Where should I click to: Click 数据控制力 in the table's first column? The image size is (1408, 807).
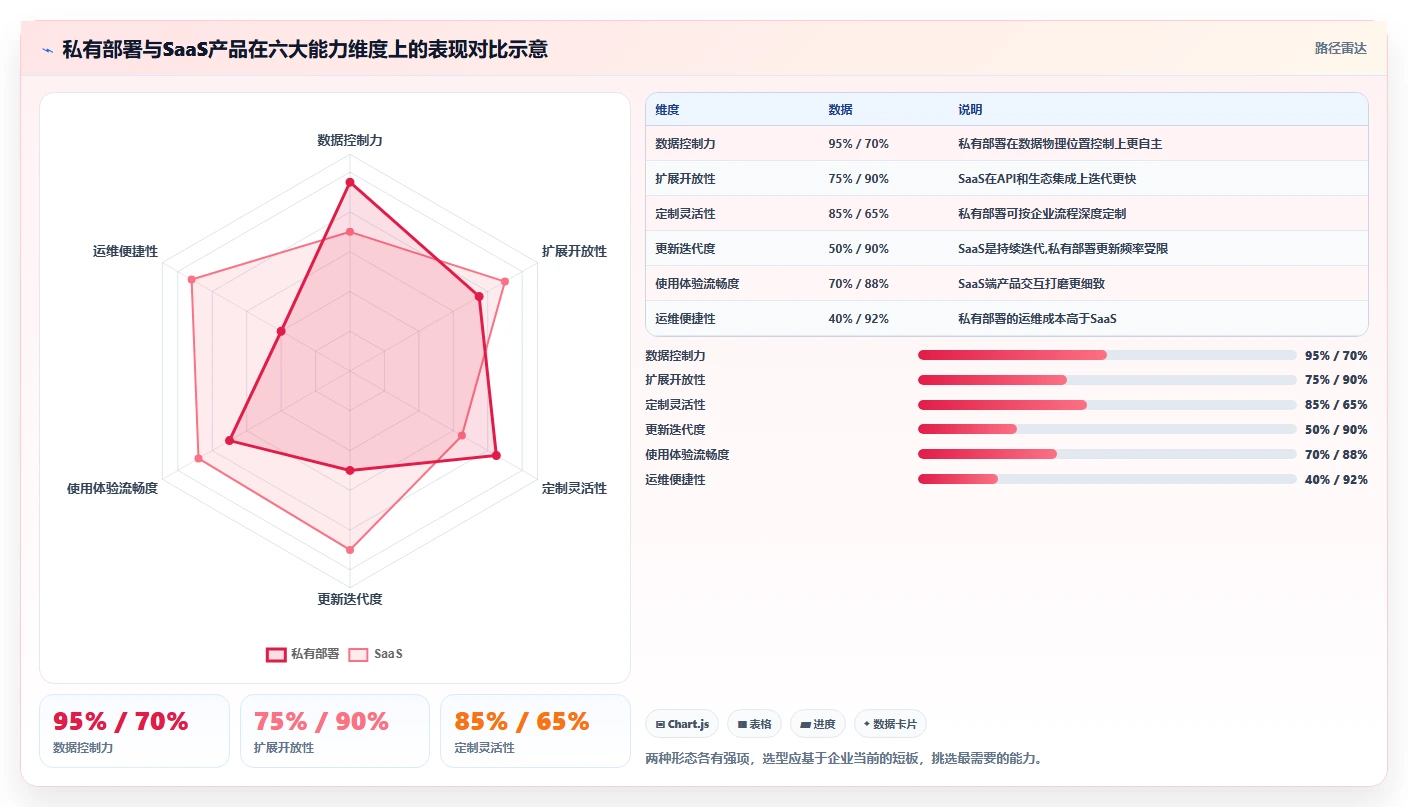click(x=685, y=144)
